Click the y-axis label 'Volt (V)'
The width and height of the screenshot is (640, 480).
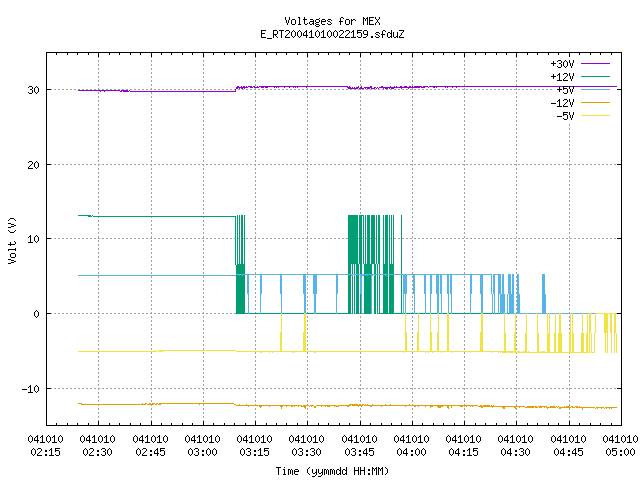pyautogui.click(x=12, y=240)
